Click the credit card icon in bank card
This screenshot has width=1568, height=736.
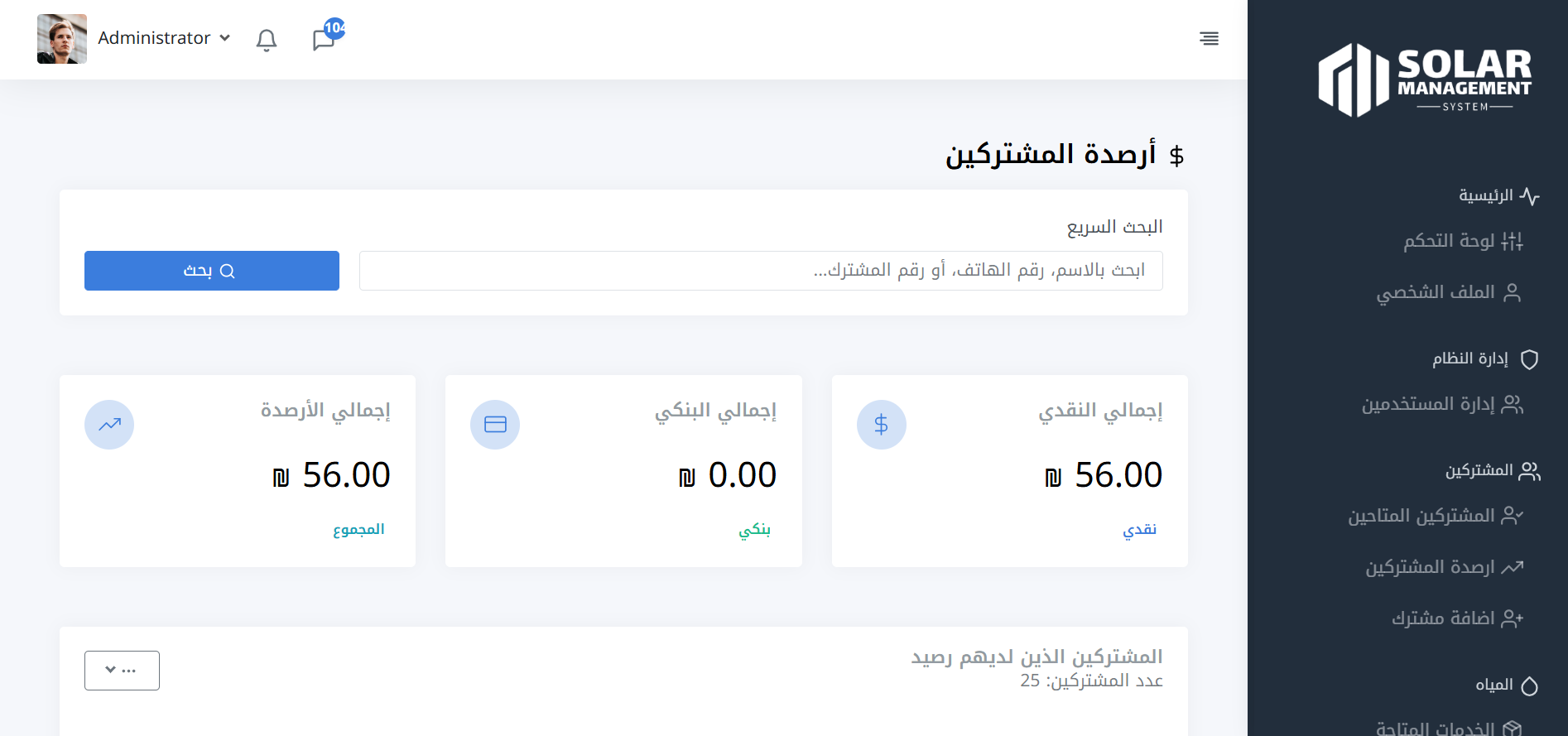pos(495,425)
